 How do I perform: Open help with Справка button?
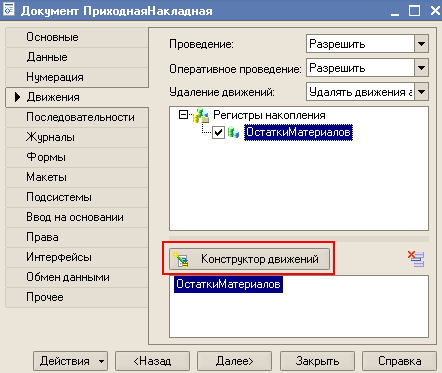(x=399, y=361)
